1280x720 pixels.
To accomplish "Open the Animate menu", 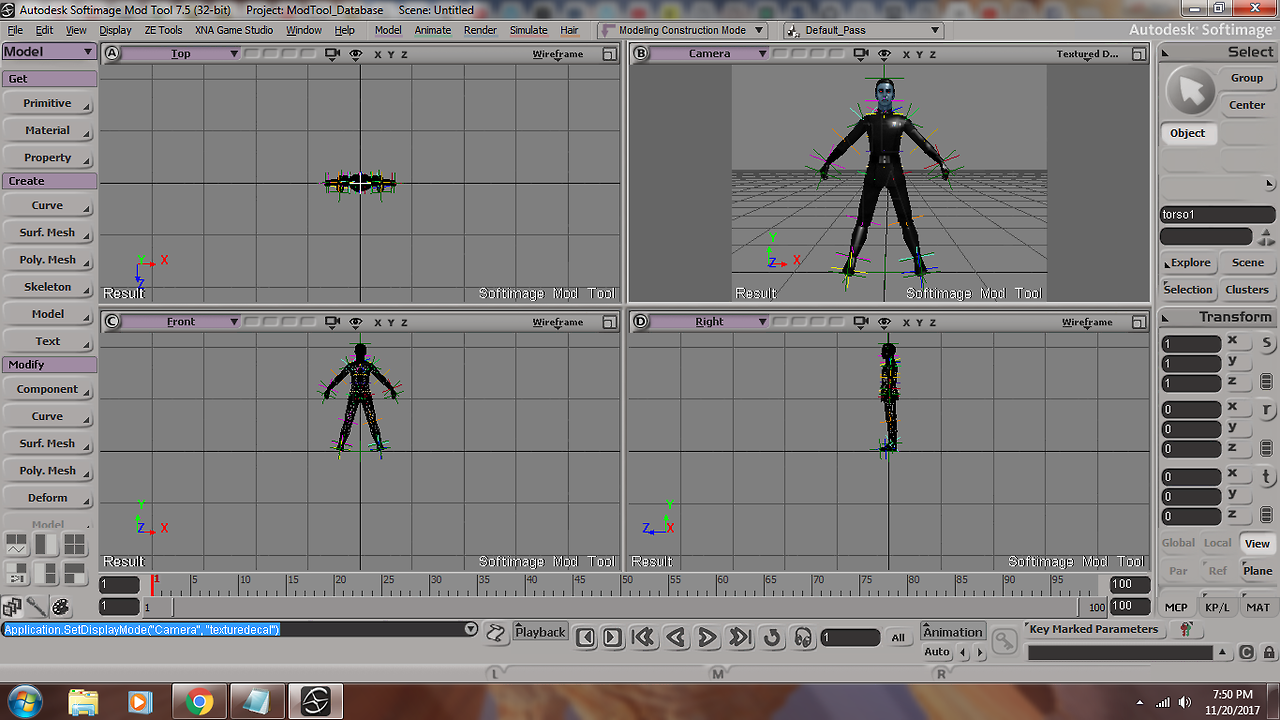I will click(433, 30).
